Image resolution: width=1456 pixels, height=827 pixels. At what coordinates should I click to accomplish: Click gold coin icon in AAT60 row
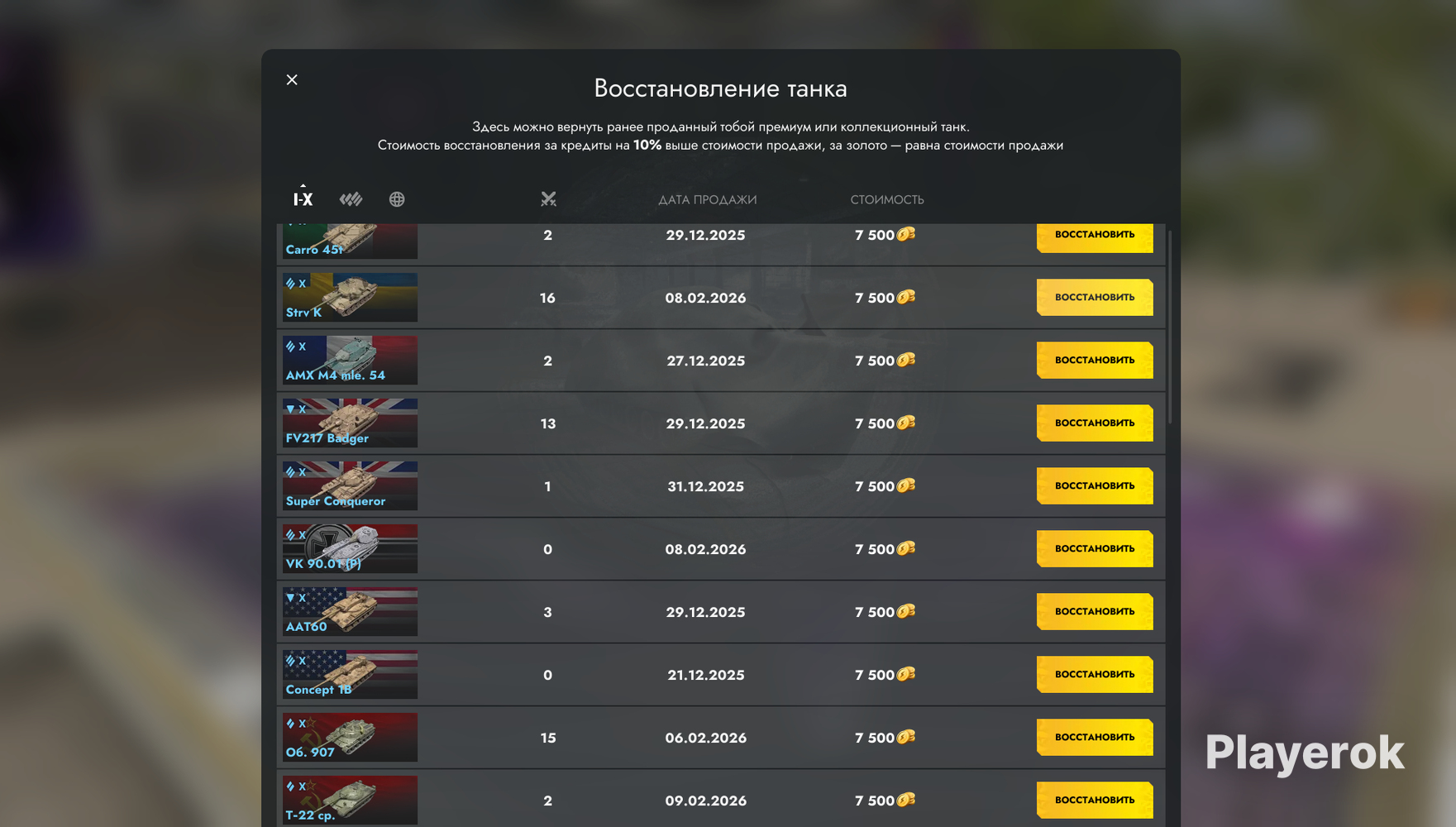906,611
